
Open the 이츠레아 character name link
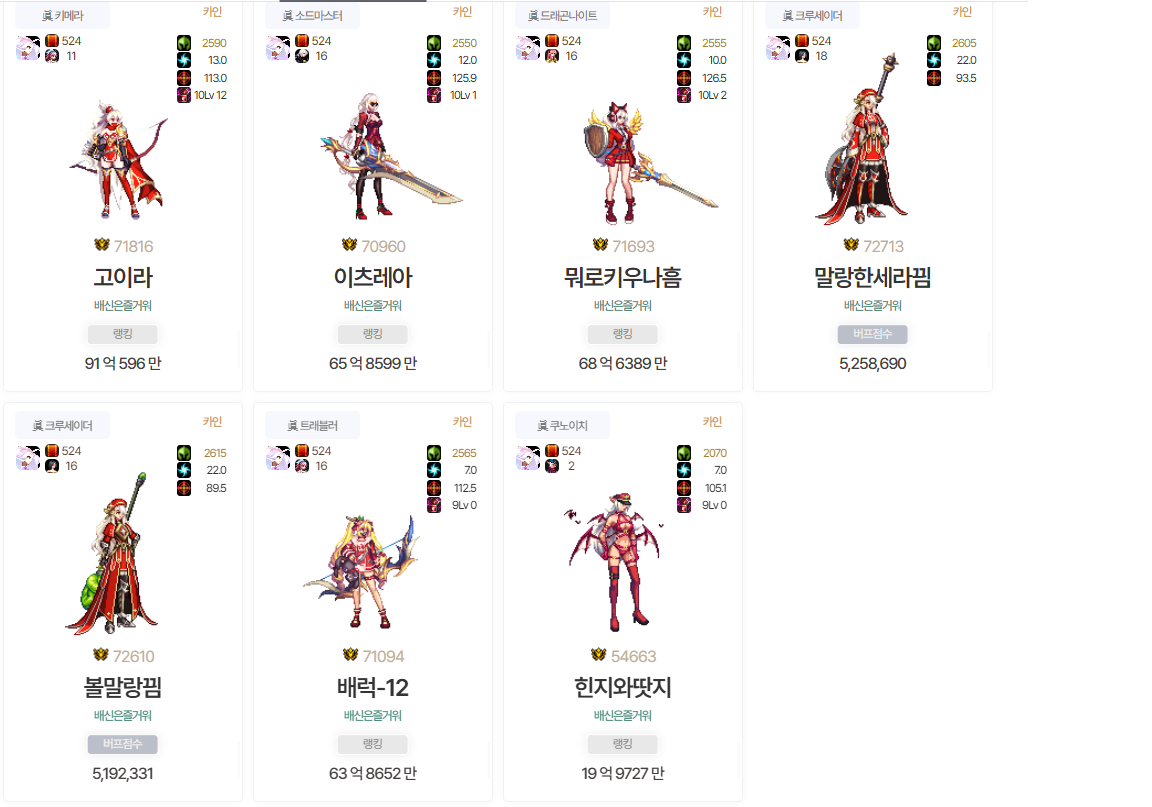373,277
